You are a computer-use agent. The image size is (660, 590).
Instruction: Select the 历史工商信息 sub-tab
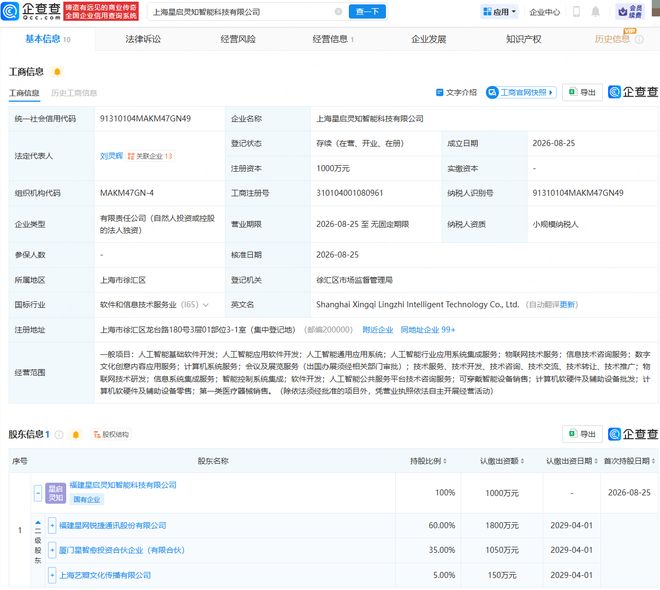pos(74,93)
